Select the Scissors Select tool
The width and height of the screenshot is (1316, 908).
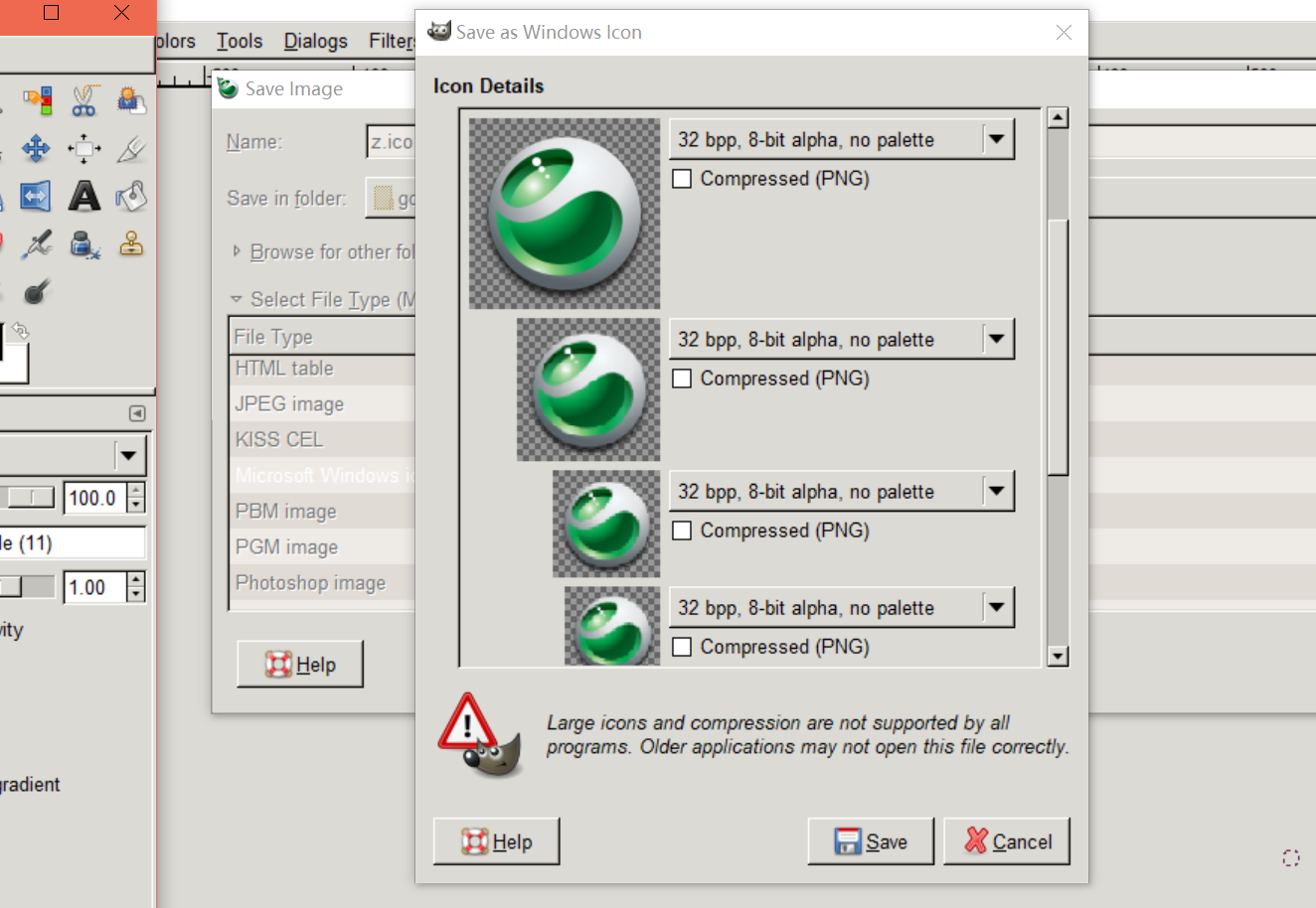point(84,100)
